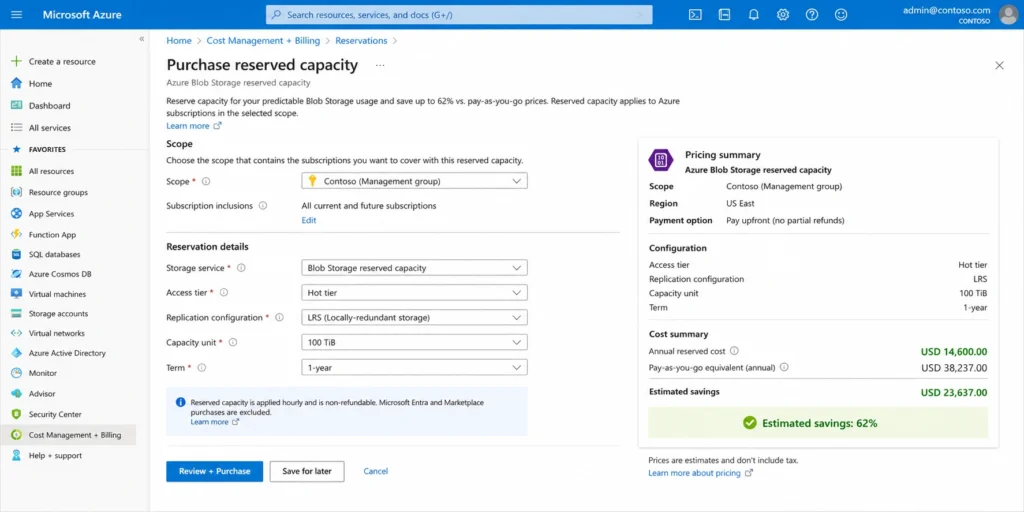The width and height of the screenshot is (1024, 512).
Task: Open the FAVORITES section header in the sidebar
Action: click(x=47, y=150)
